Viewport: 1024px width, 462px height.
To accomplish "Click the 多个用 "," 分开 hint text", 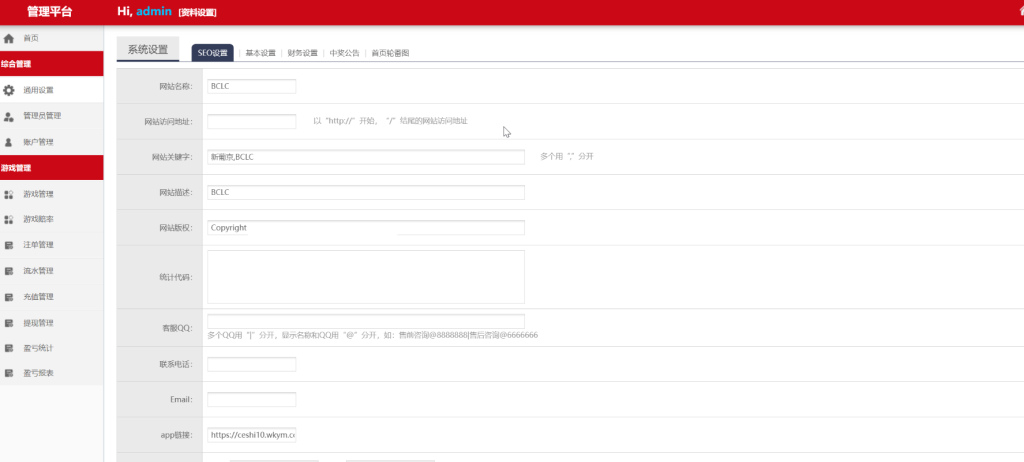I will (x=567, y=157).
